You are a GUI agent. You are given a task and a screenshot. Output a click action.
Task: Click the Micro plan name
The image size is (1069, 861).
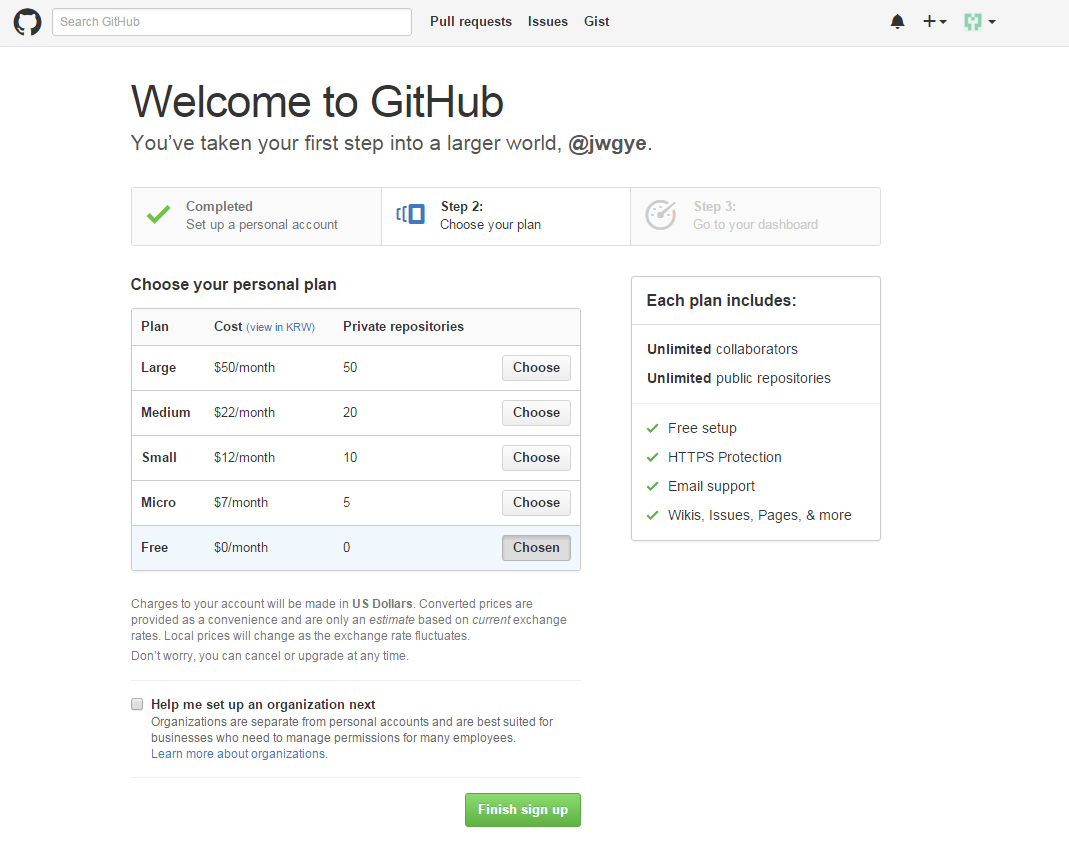tap(158, 502)
